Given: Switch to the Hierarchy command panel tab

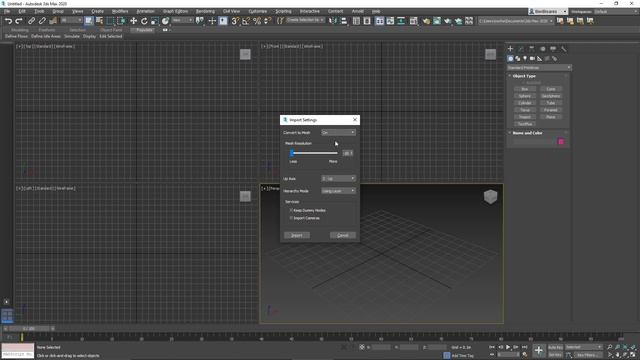Looking at the screenshot, I should click(x=531, y=49).
